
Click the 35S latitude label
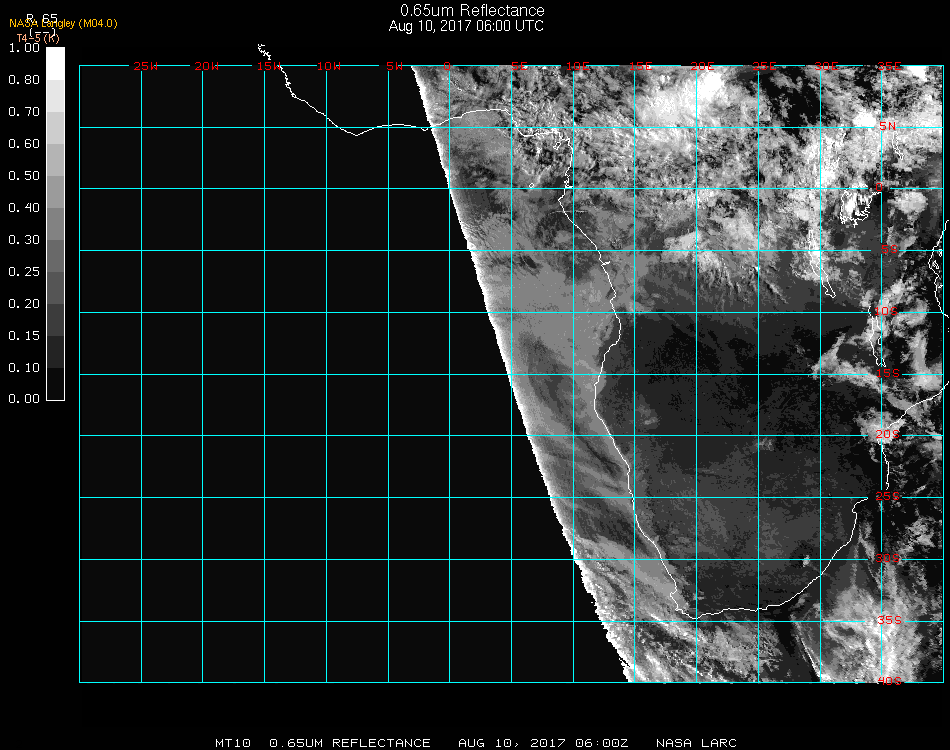[889, 620]
